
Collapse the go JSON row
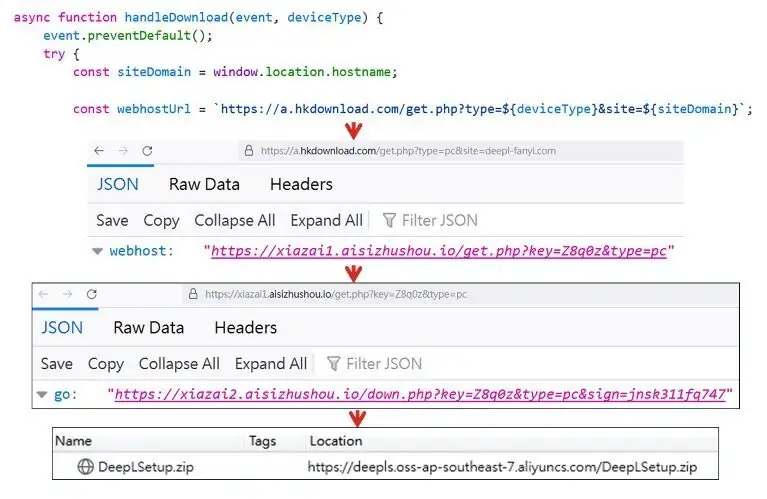pyautogui.click(x=42, y=395)
